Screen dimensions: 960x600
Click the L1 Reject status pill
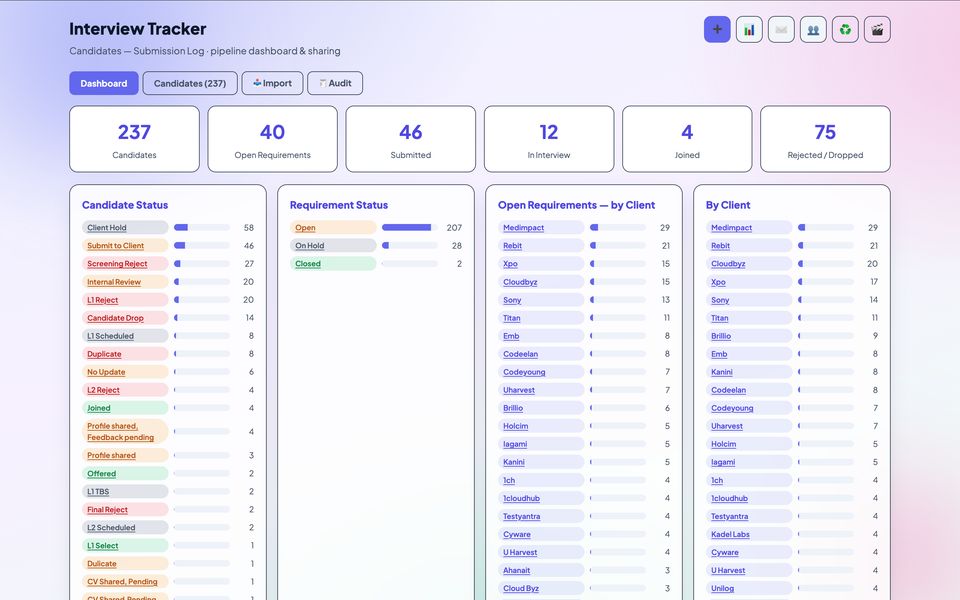[125, 299]
